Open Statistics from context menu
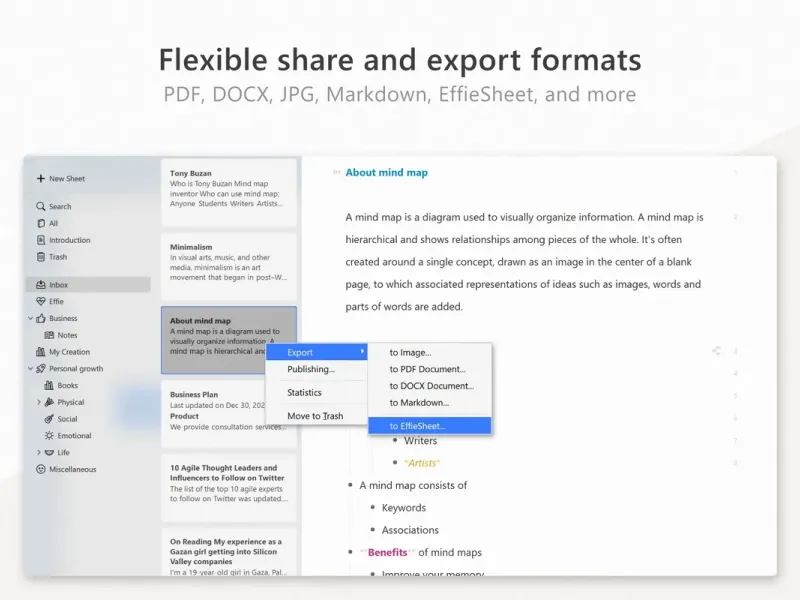The height and width of the screenshot is (600, 800). point(316,392)
